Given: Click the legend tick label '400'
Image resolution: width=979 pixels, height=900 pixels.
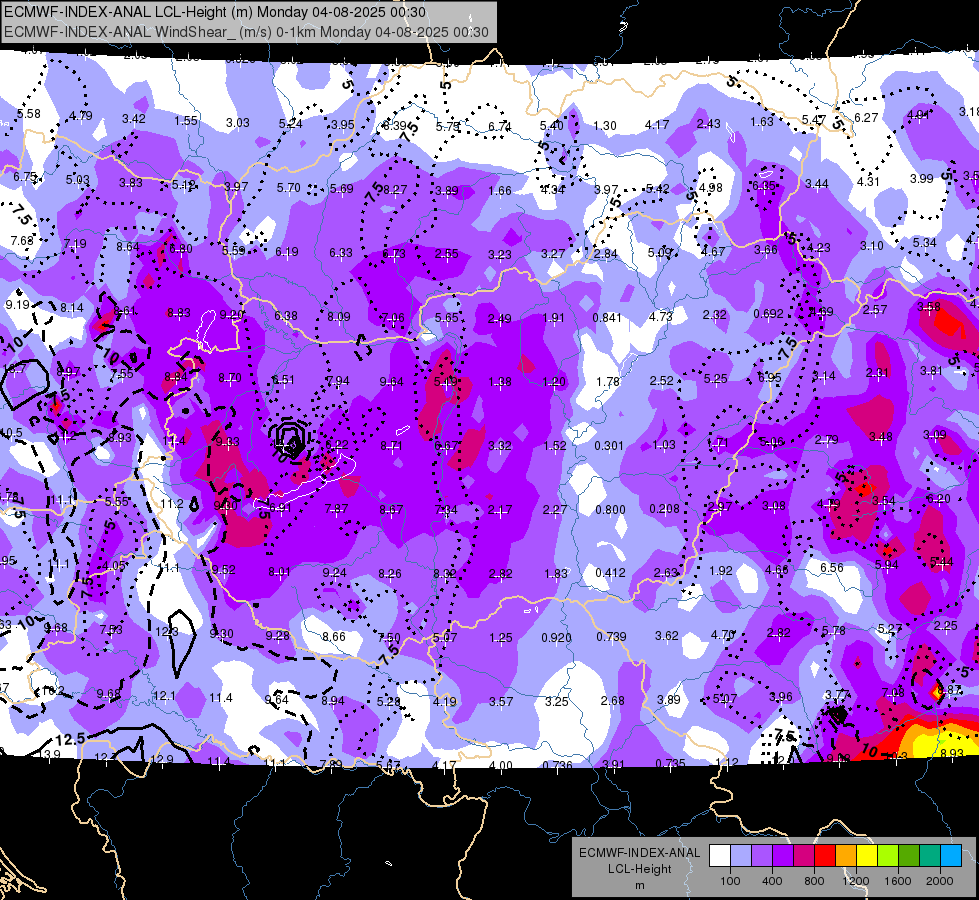Looking at the screenshot, I should 772,881.
